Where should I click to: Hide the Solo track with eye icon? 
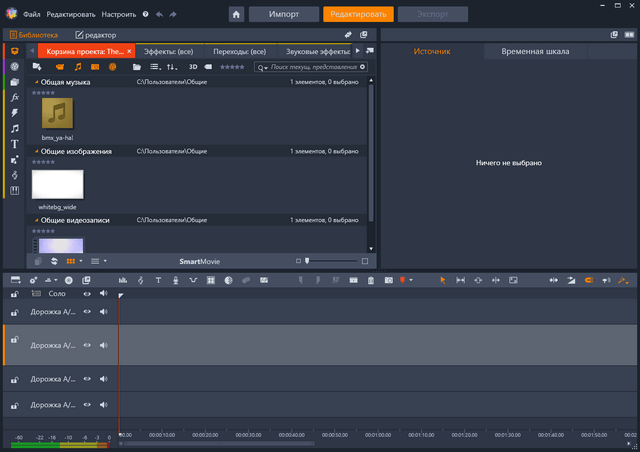pyautogui.click(x=87, y=294)
